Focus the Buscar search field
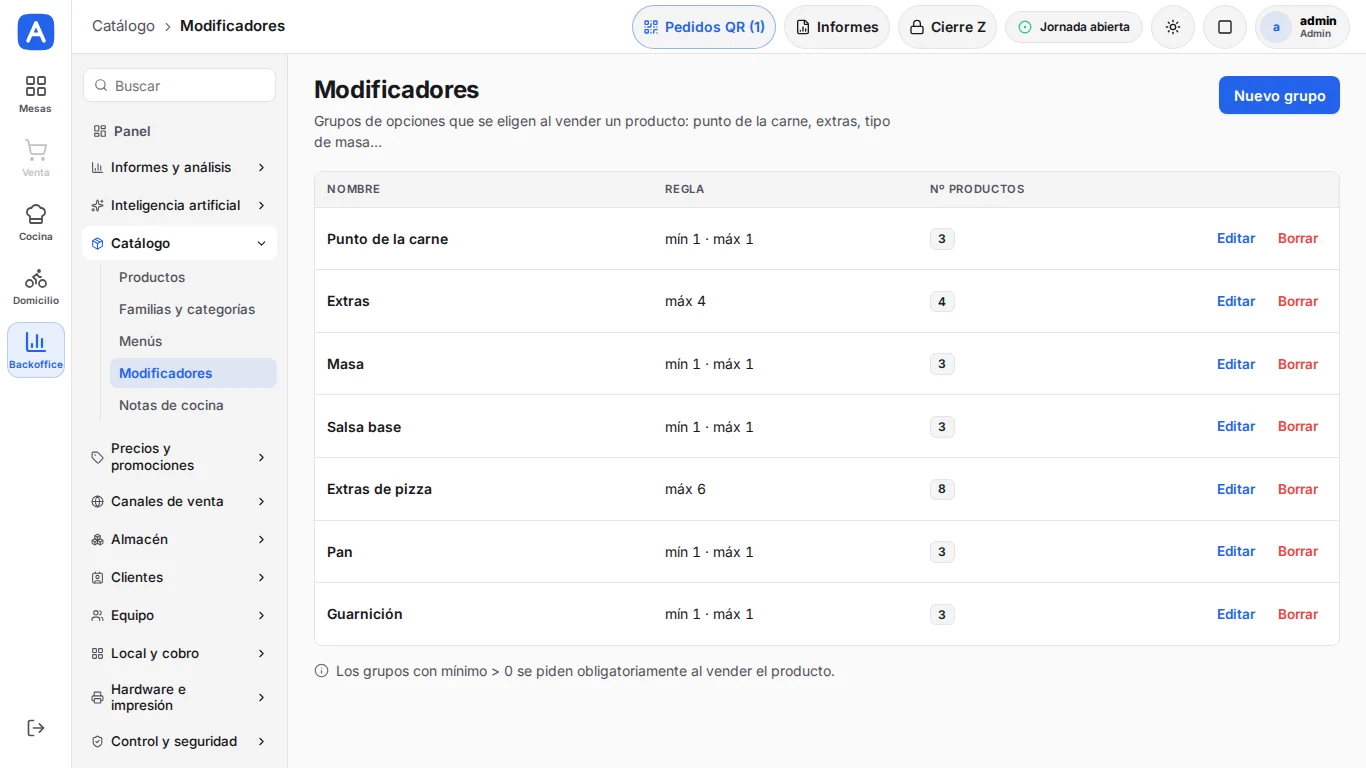 pos(179,85)
